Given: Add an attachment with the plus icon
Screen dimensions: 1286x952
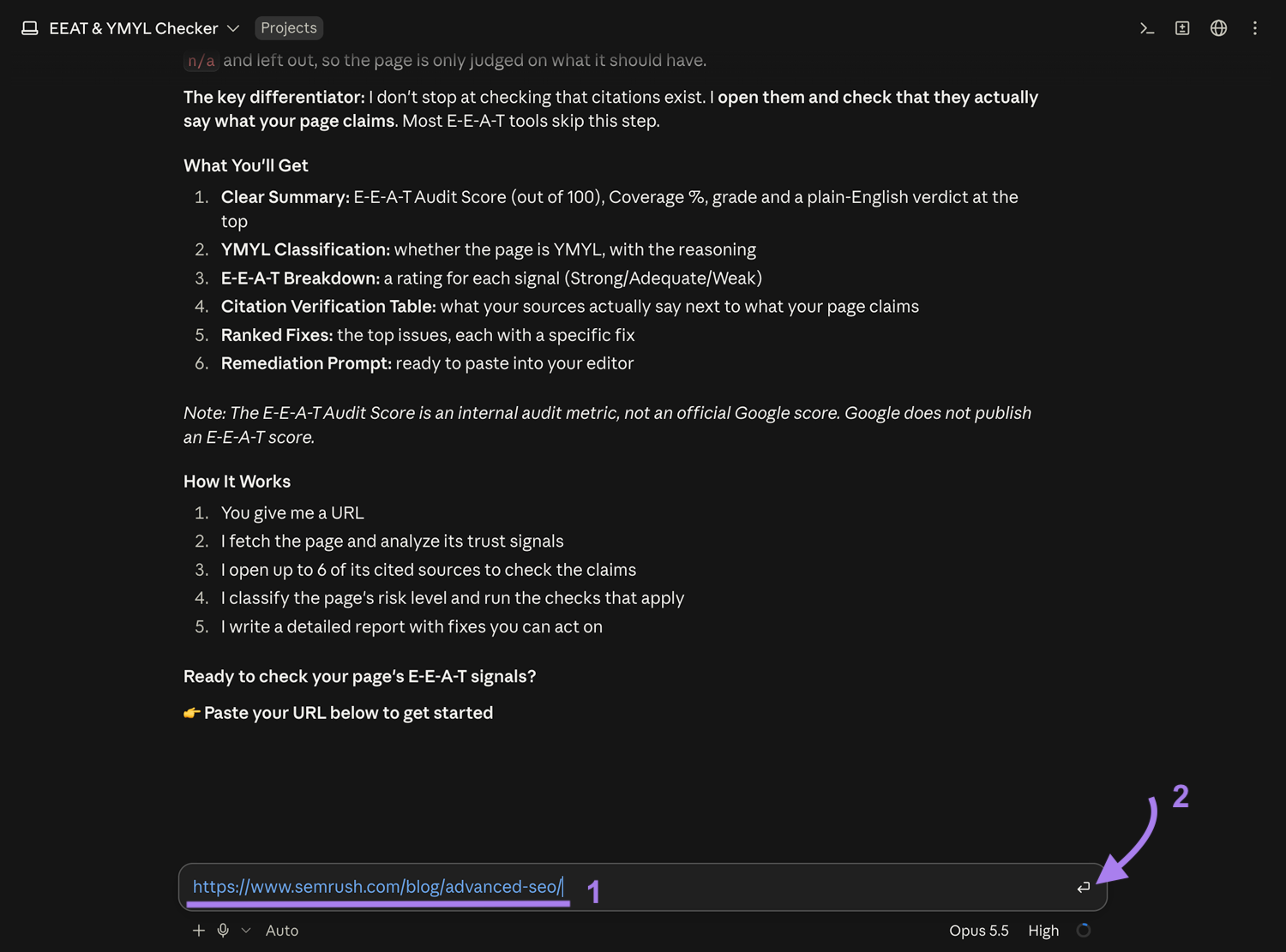Looking at the screenshot, I should pyautogui.click(x=199, y=931).
